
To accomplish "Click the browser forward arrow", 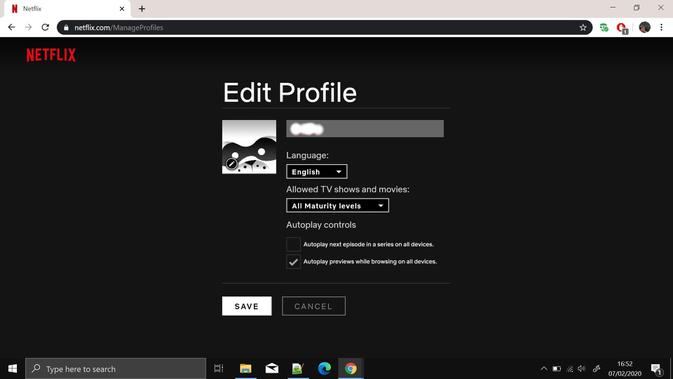I will point(28,27).
